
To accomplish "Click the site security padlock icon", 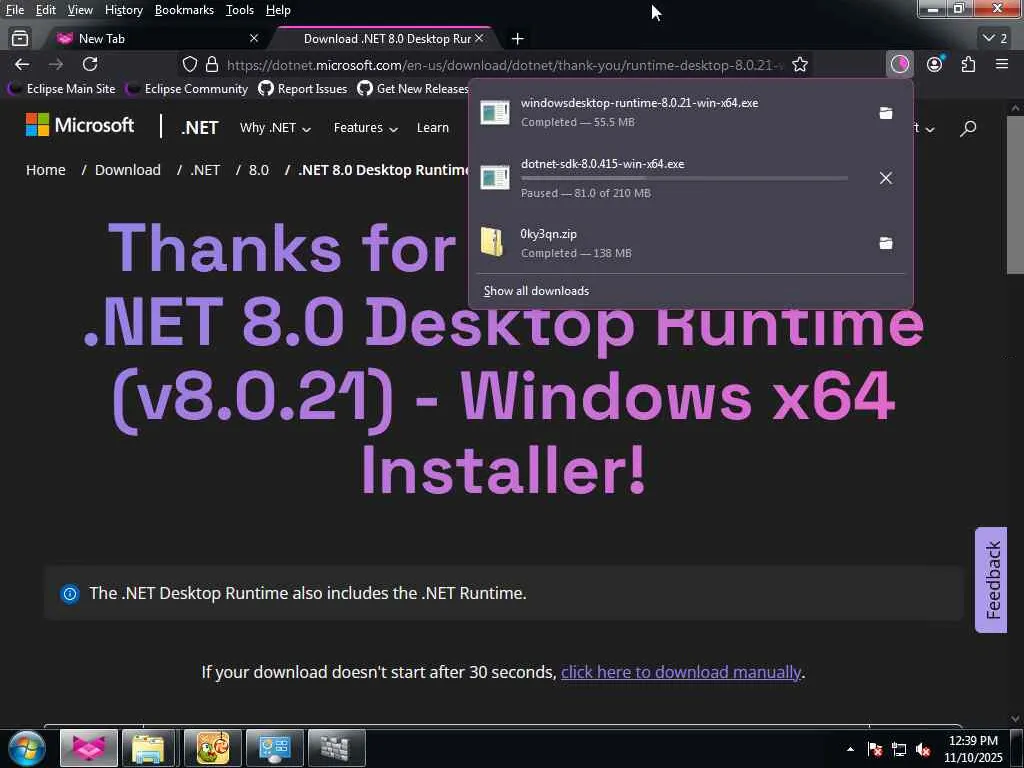I will (212, 64).
